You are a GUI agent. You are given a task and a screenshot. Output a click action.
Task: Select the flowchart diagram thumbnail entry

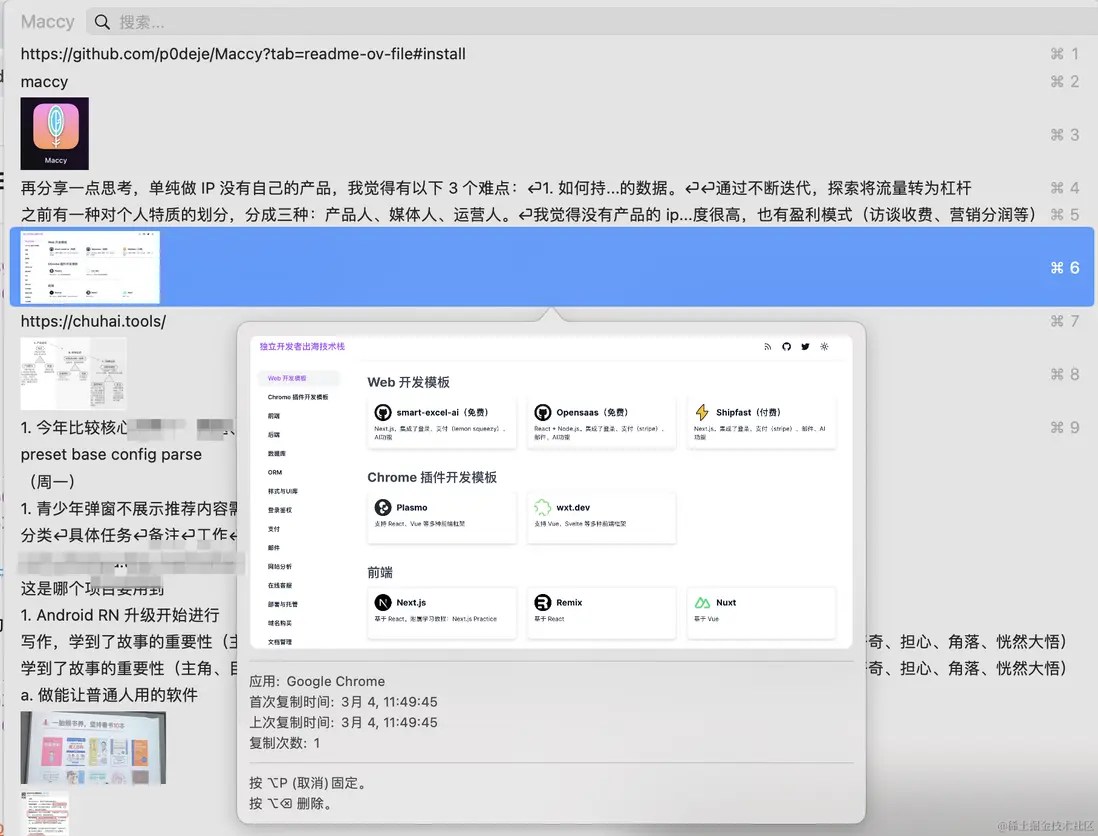pyautogui.click(x=74, y=374)
